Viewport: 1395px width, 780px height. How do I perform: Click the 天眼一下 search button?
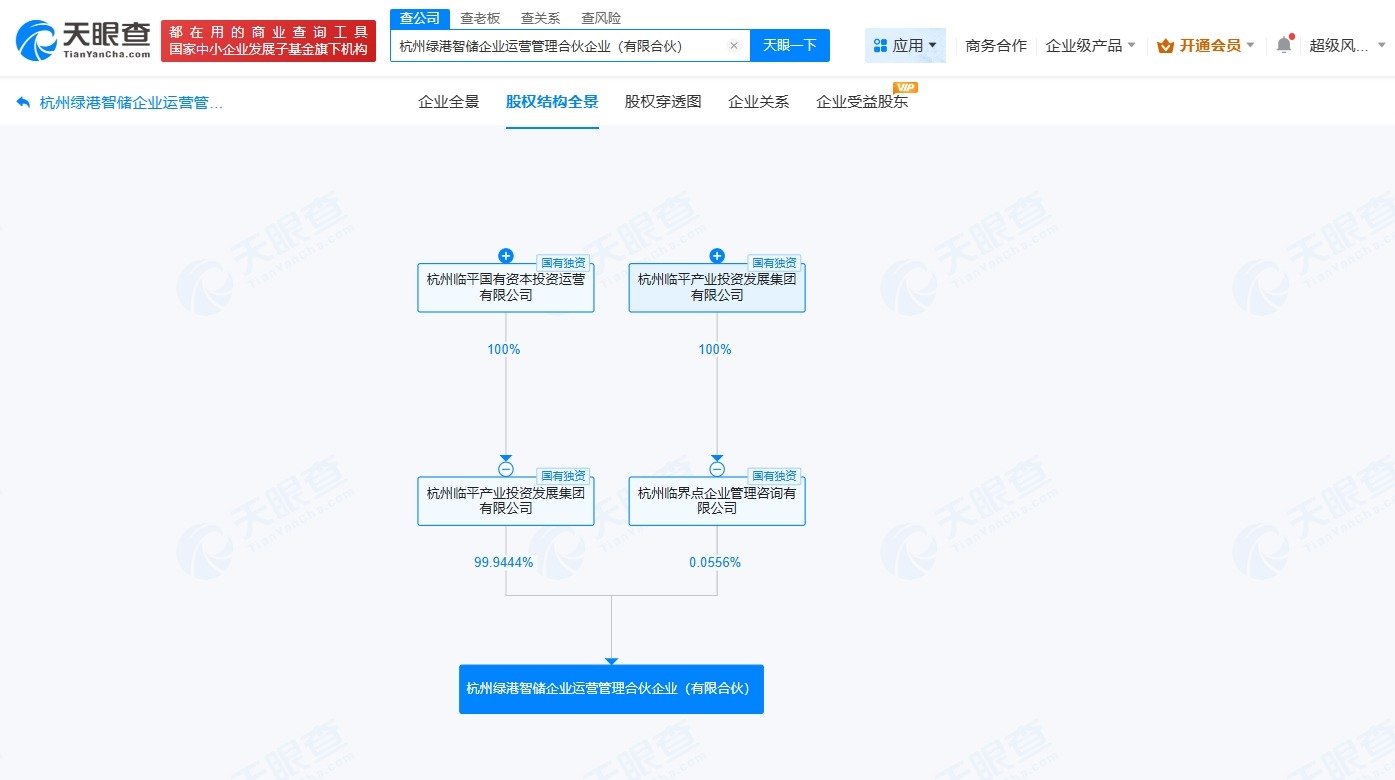[789, 45]
